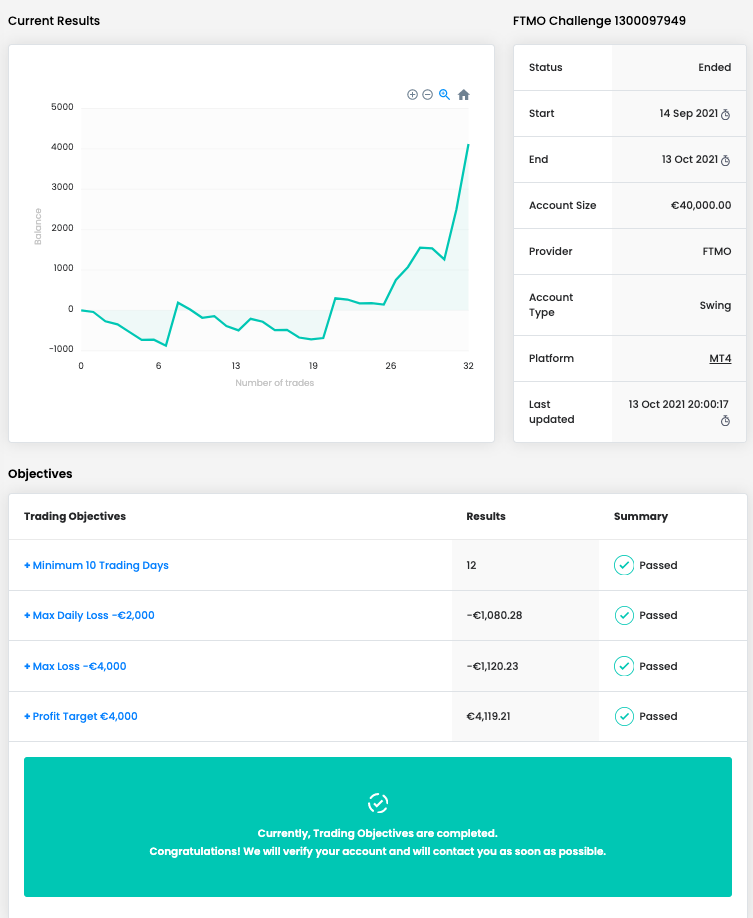Click the Results column header
The image size is (753, 918).
pyautogui.click(x=486, y=516)
